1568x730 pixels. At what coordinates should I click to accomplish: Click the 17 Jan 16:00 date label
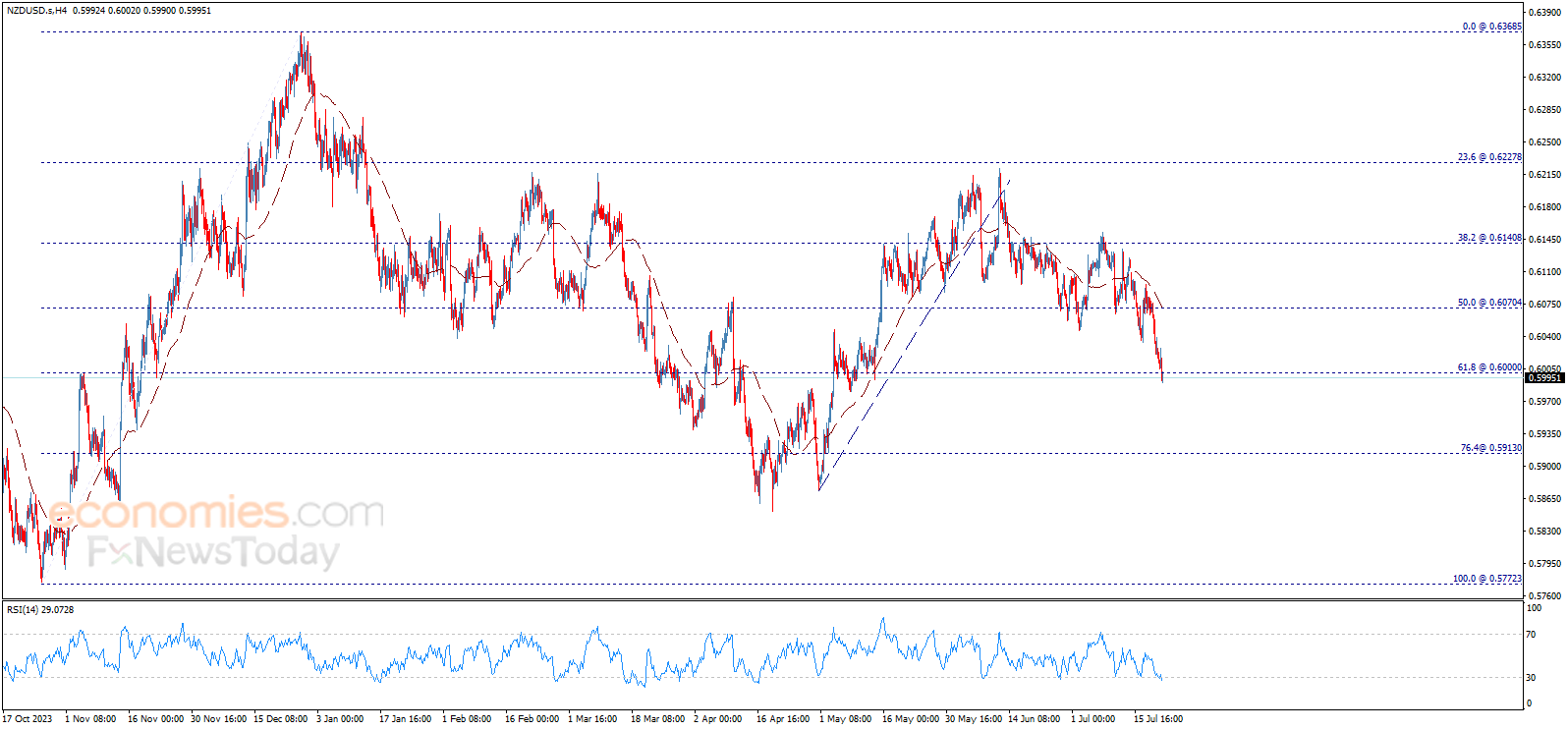coord(406,719)
